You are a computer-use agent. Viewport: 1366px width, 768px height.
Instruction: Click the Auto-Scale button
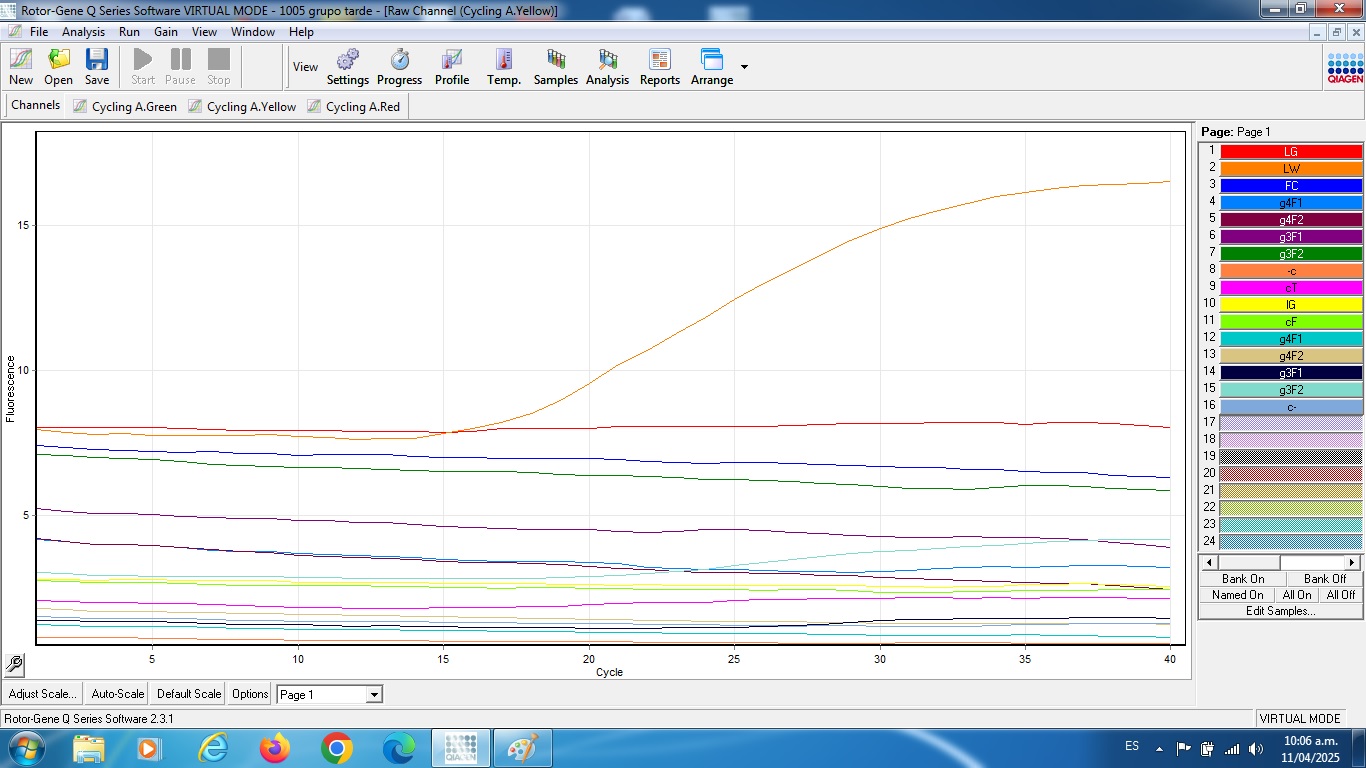click(x=118, y=694)
